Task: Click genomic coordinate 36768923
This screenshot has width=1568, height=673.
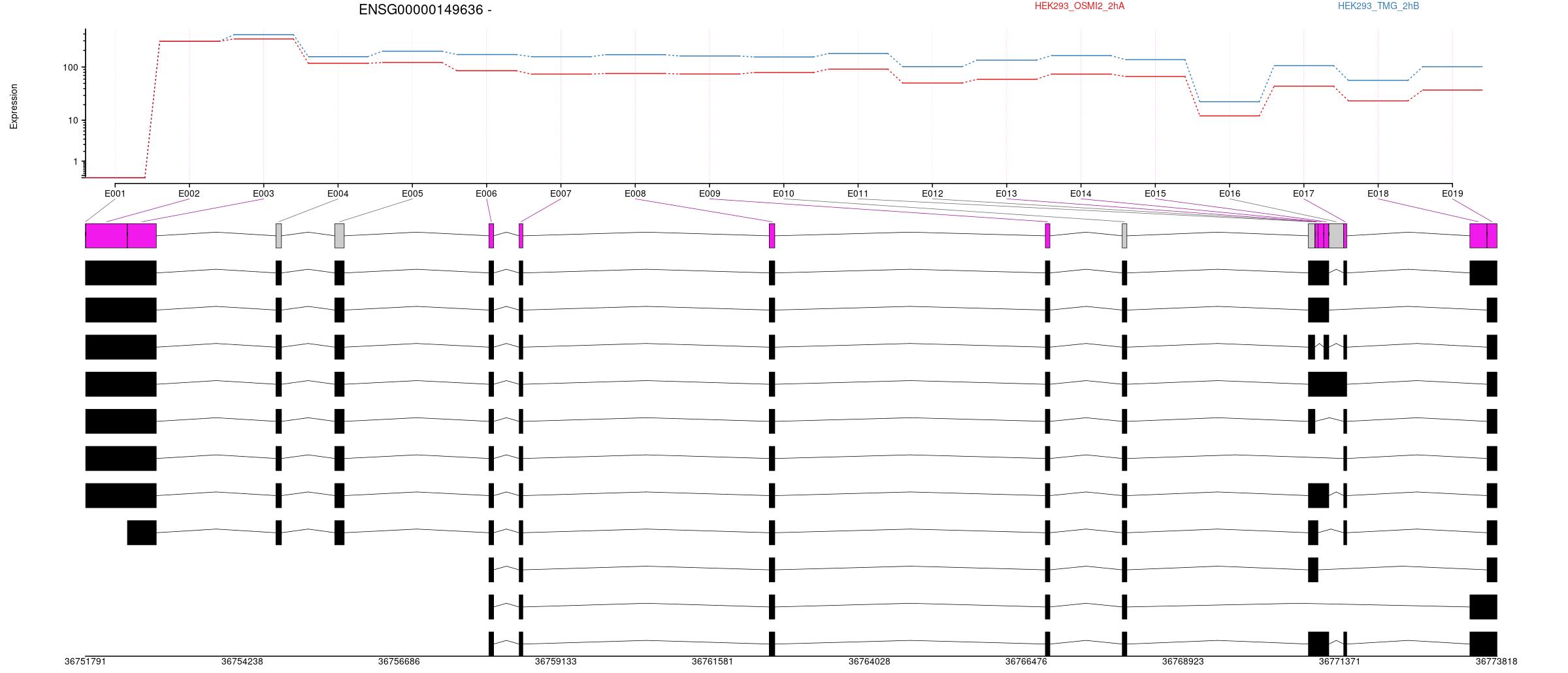Action: (1183, 661)
